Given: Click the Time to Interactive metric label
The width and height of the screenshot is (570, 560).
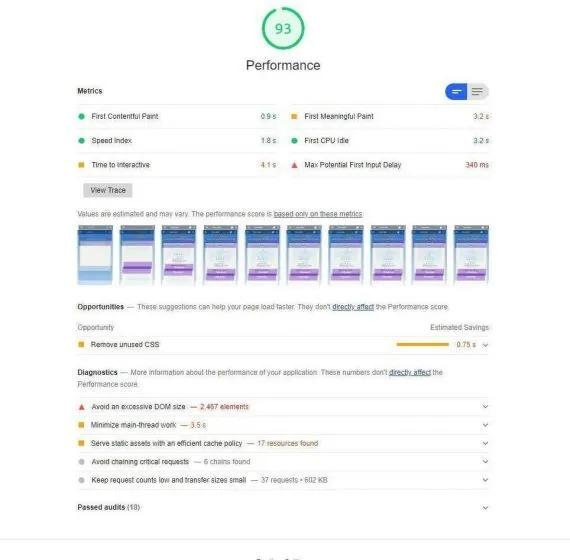Looking at the screenshot, I should pos(120,165).
